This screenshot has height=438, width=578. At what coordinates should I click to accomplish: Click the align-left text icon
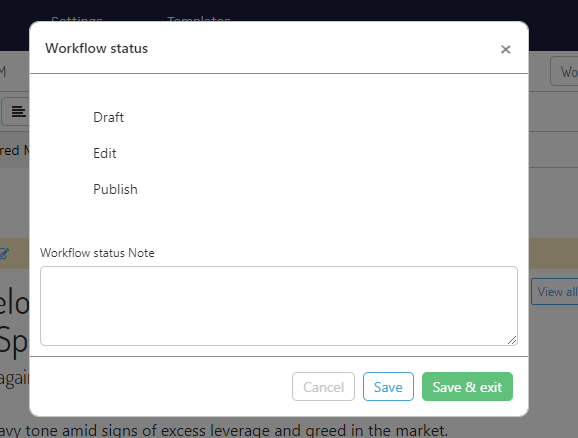click(18, 111)
